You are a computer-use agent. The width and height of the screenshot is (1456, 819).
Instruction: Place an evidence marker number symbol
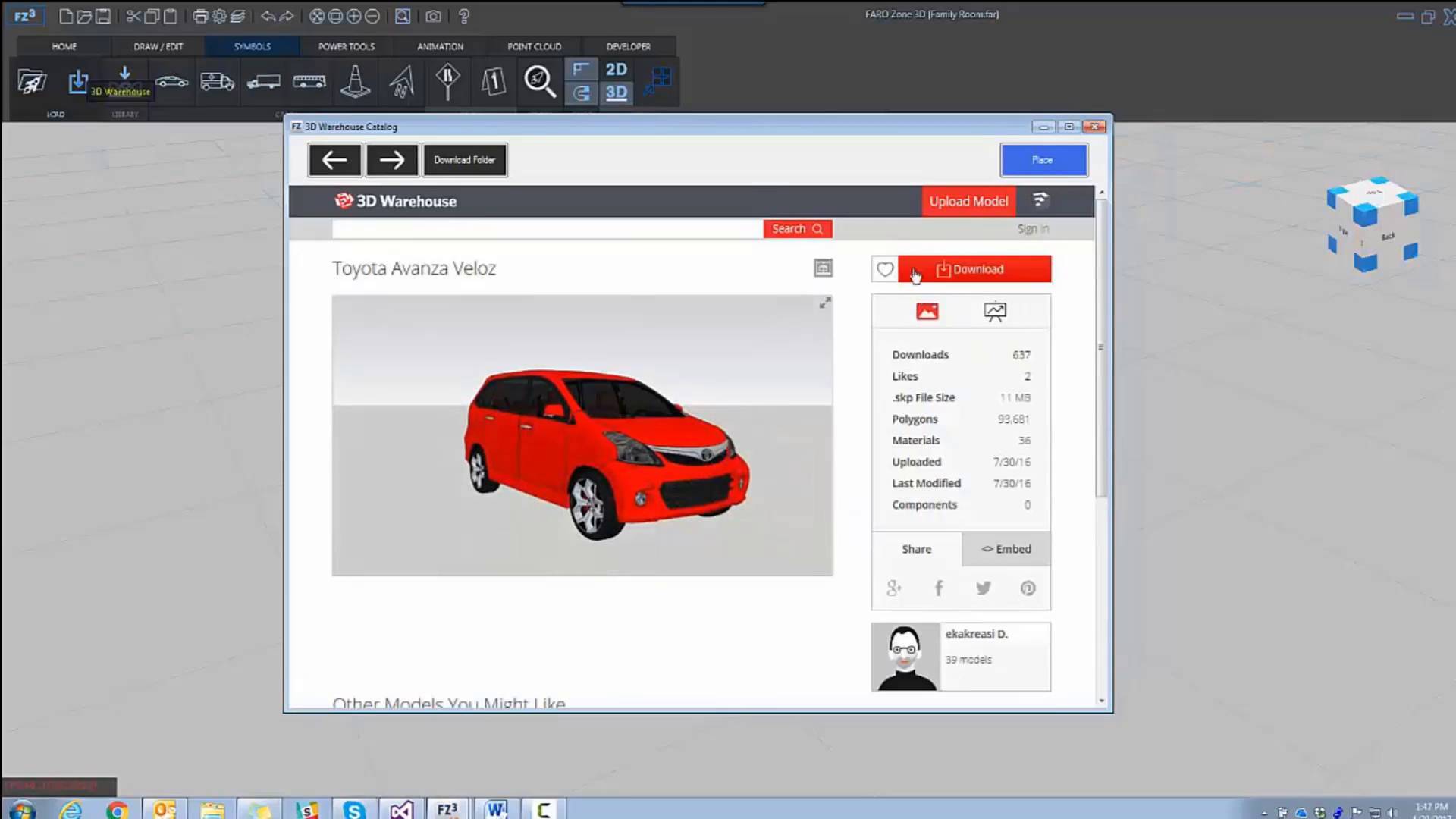coord(493,82)
